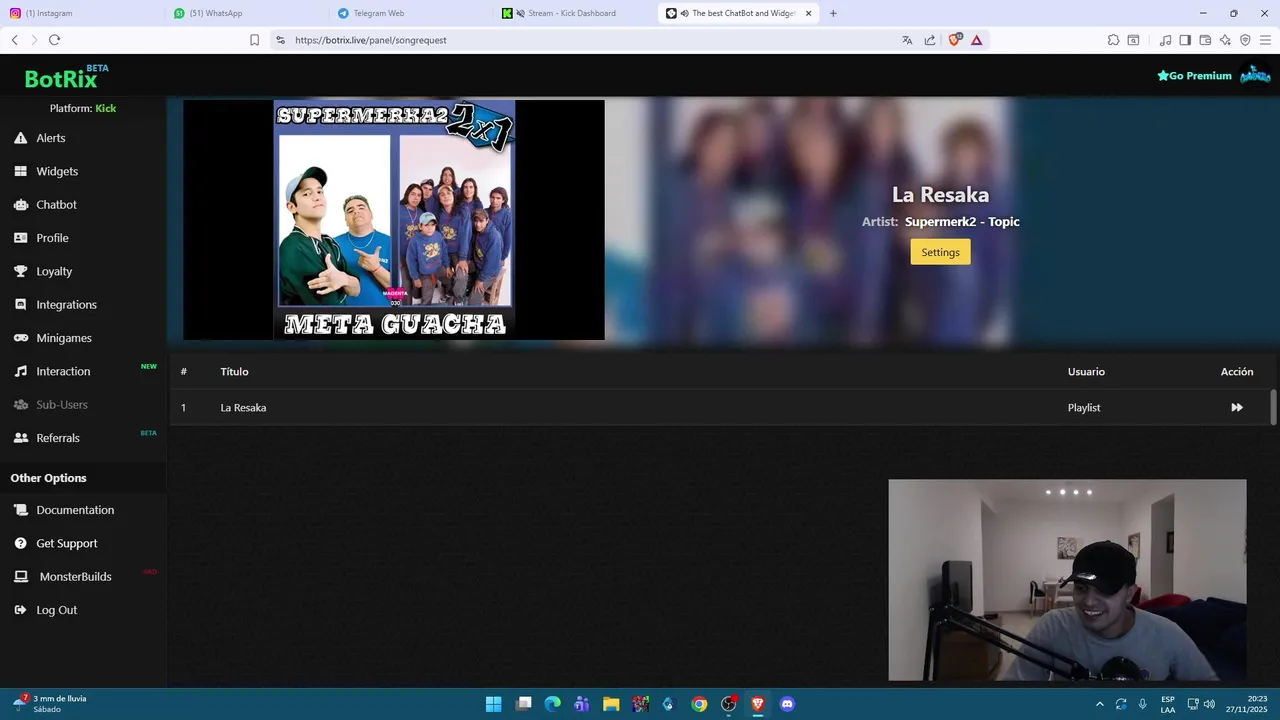The height and width of the screenshot is (720, 1280).
Task: Open the media control music icon
Action: (1165, 40)
